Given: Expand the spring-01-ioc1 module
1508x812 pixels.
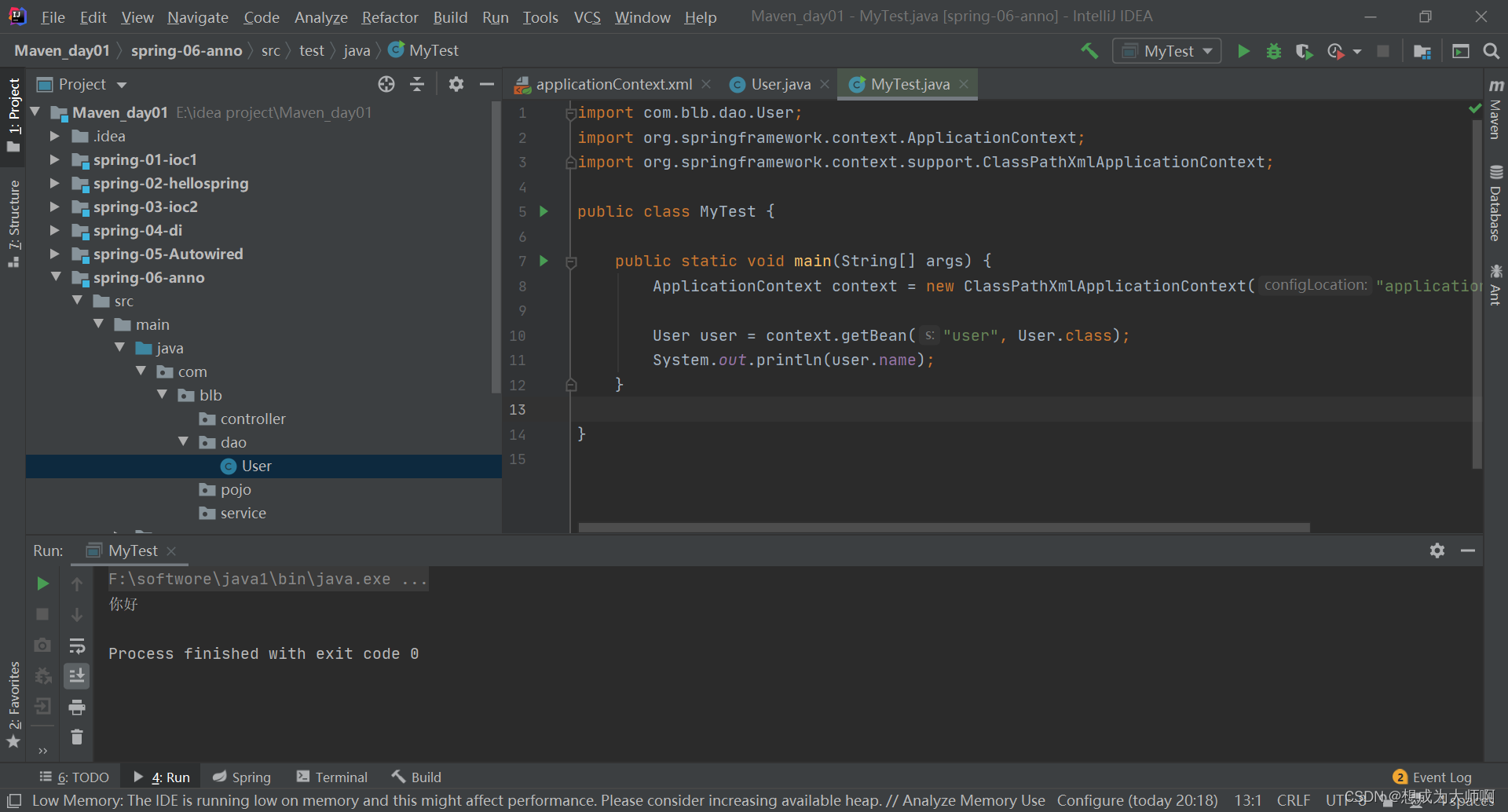Looking at the screenshot, I should [54, 159].
